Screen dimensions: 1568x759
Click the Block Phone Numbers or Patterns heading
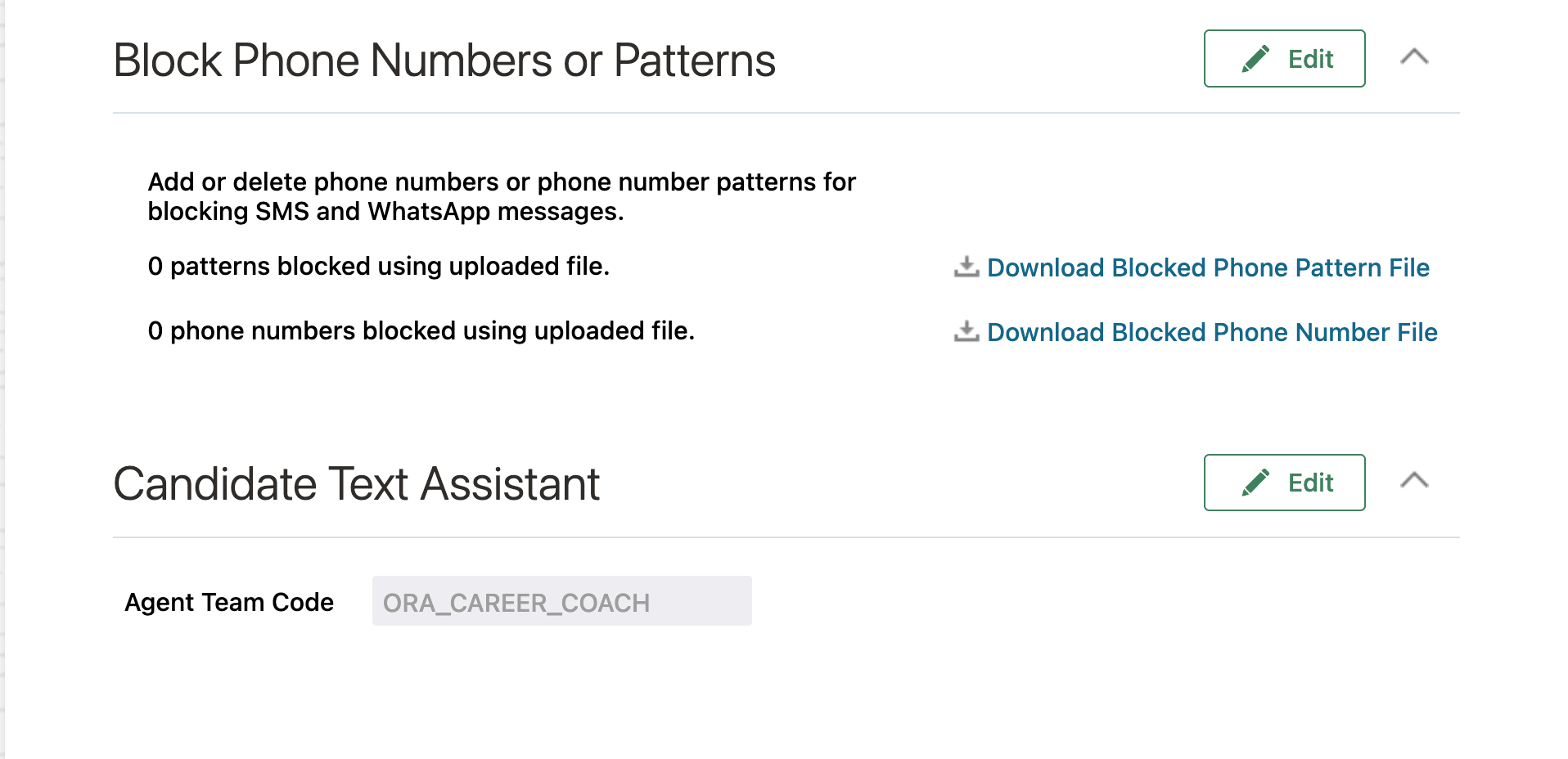[x=444, y=59]
